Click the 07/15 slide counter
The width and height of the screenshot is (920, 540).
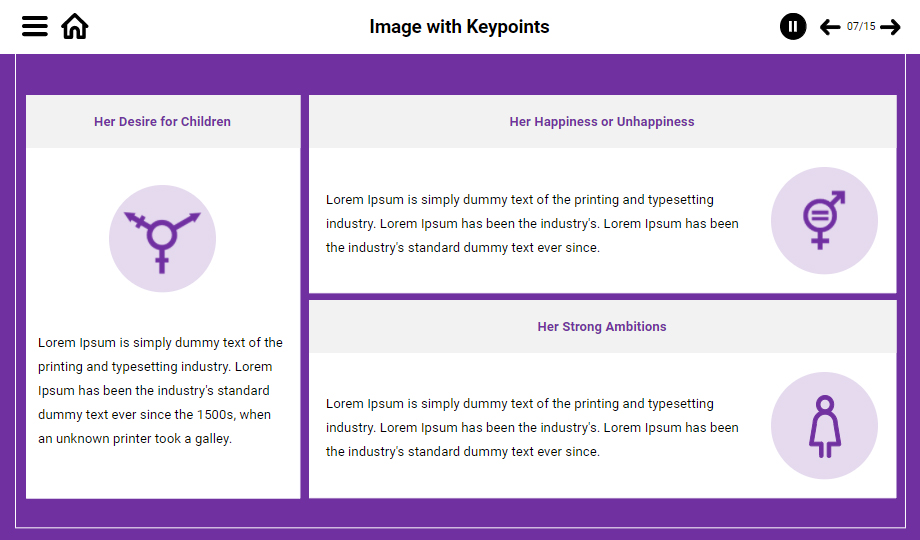(x=860, y=27)
